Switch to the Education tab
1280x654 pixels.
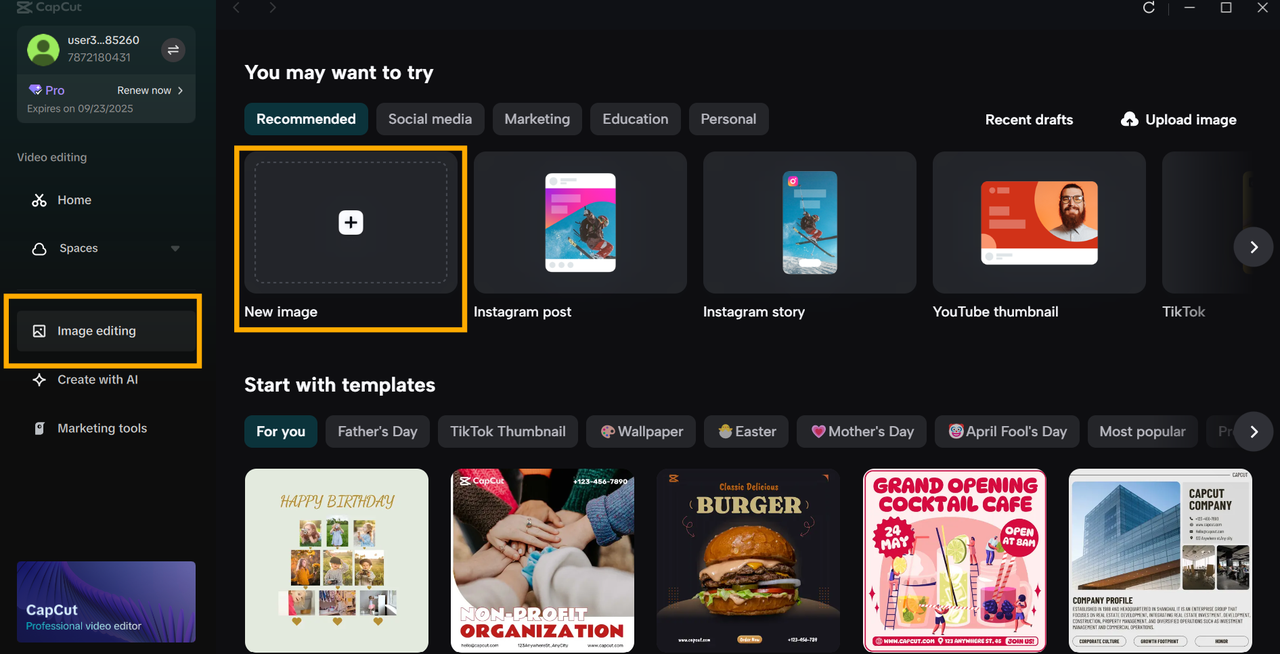click(x=635, y=119)
